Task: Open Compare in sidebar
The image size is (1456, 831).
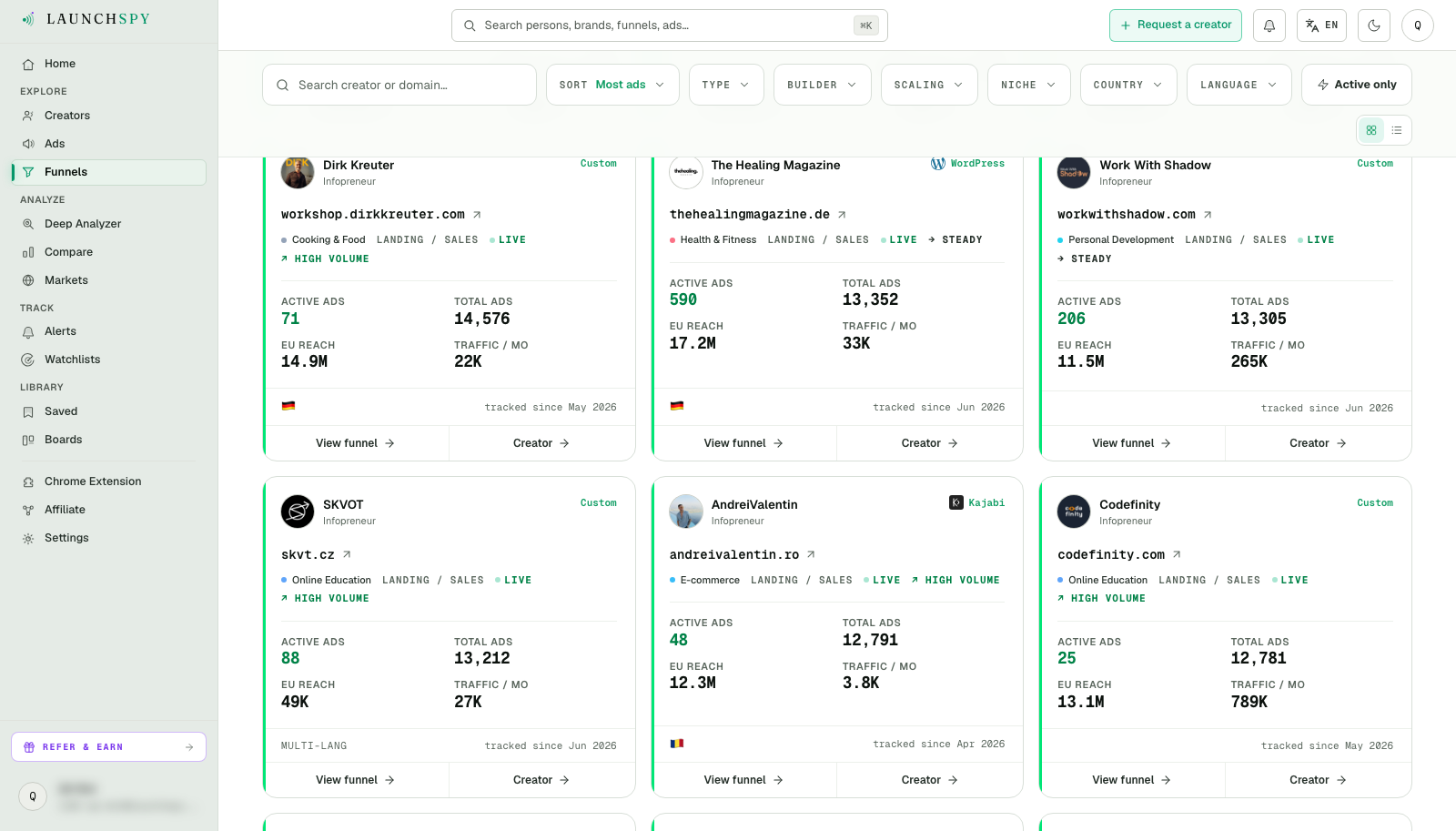Action: [108, 252]
